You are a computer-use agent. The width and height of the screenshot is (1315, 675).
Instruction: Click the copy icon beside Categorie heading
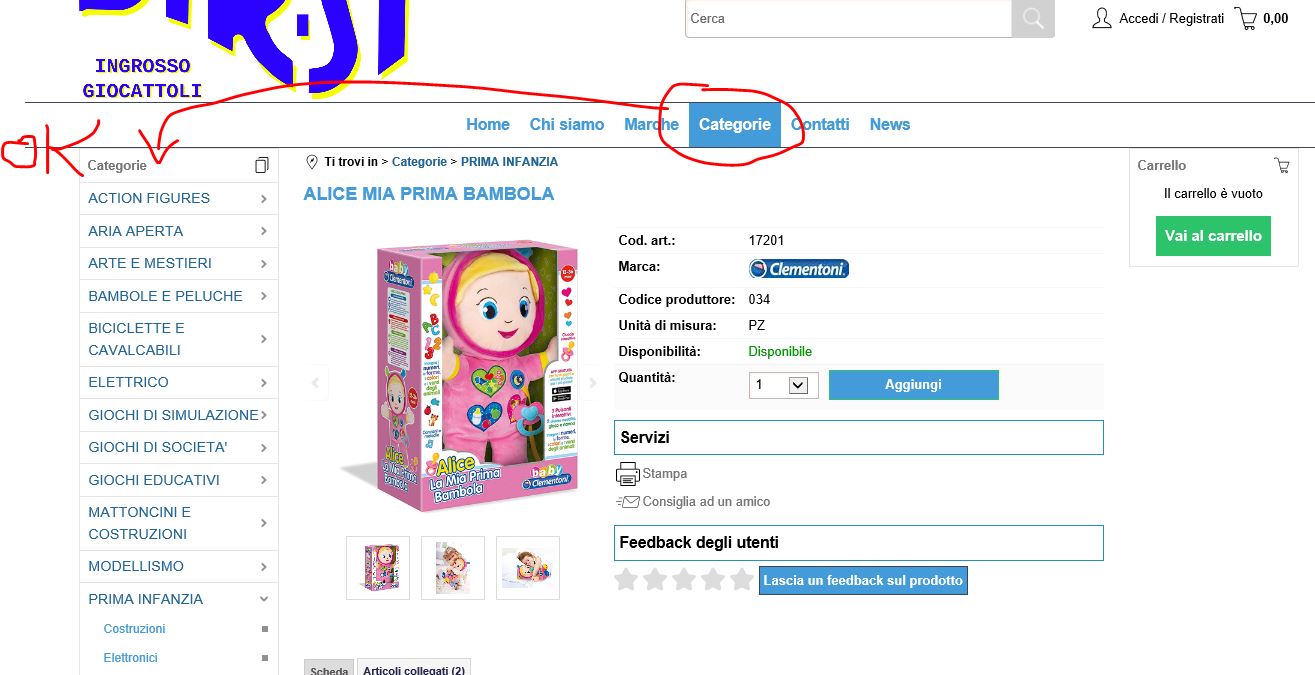point(262,165)
